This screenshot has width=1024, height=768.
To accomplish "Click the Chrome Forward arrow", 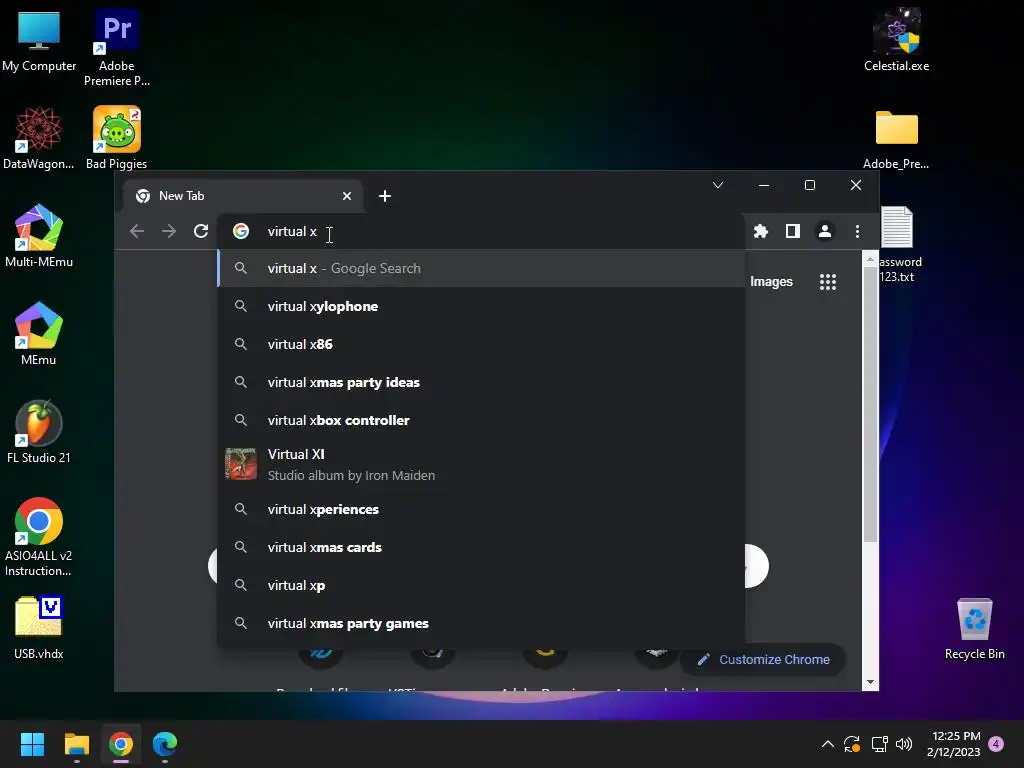I will tap(168, 231).
